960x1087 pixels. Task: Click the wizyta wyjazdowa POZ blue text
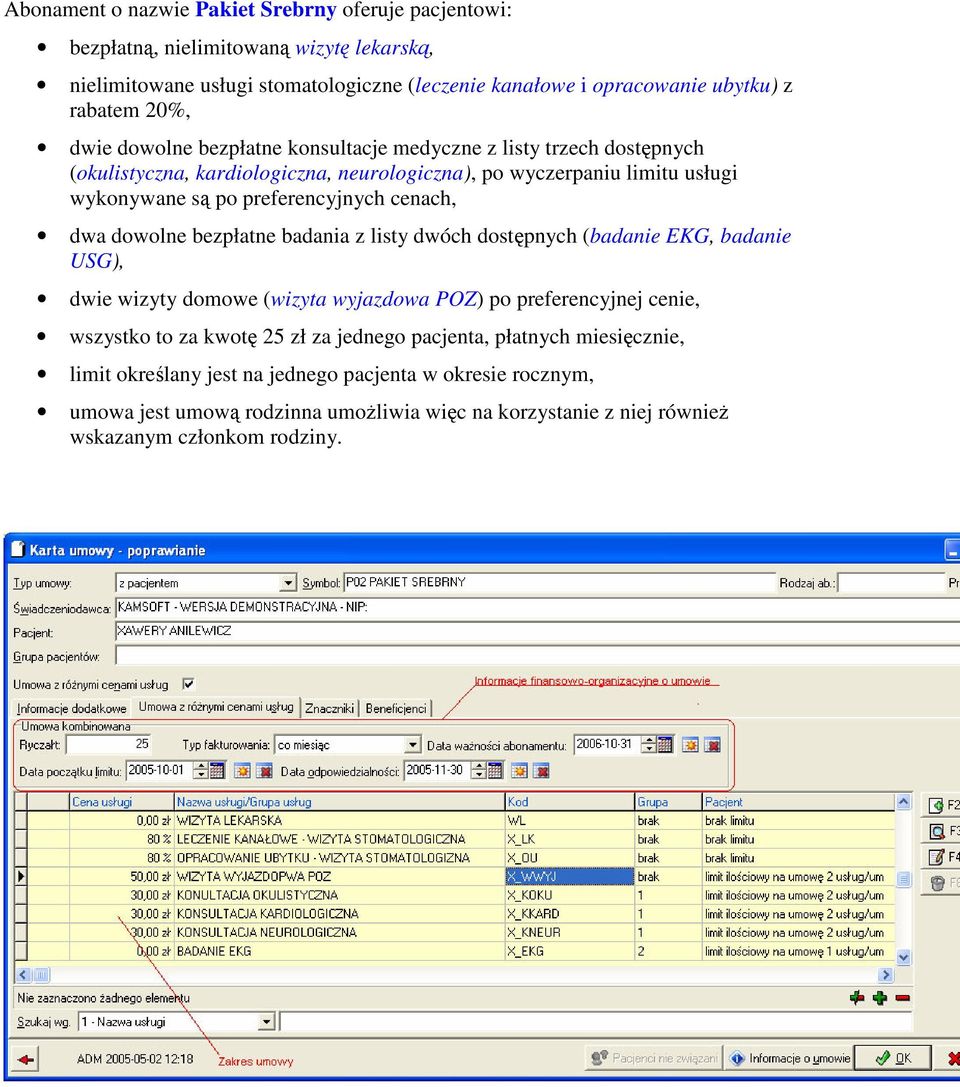374,299
